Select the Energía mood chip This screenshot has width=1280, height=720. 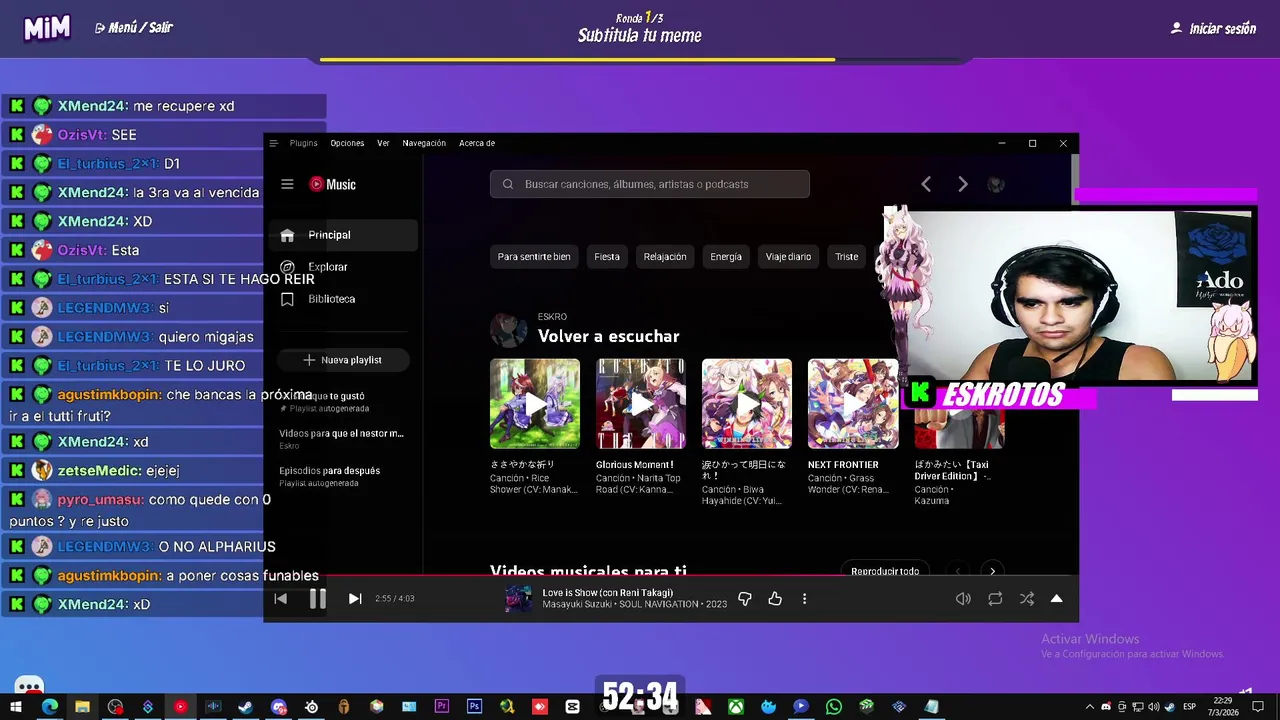pyautogui.click(x=726, y=257)
